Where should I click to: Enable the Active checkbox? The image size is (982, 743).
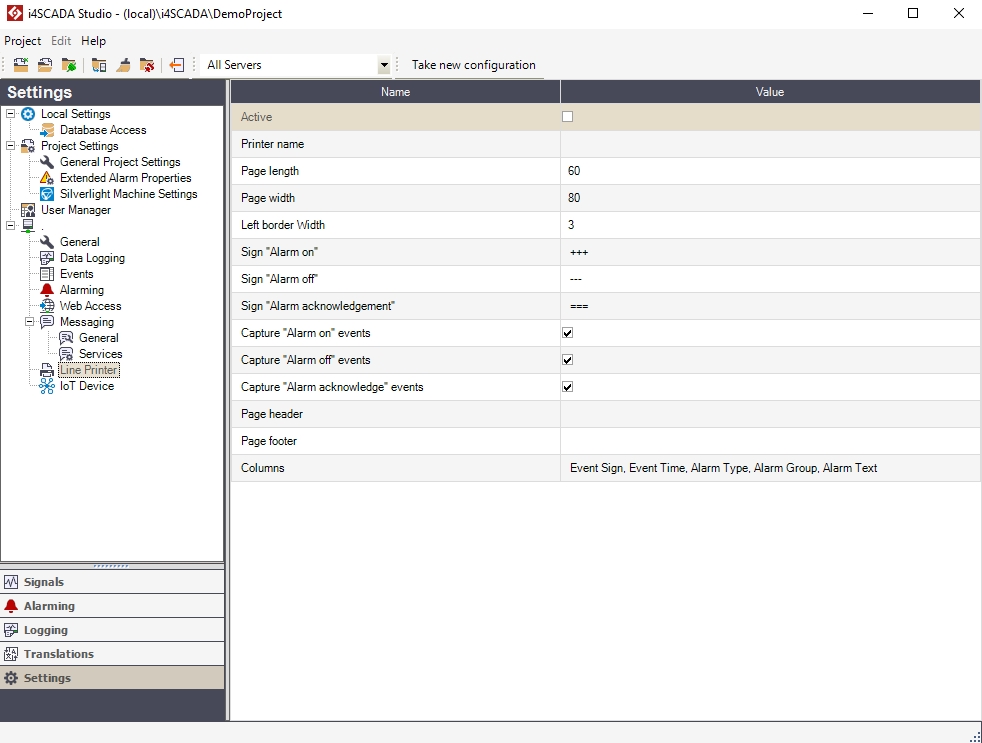(568, 117)
